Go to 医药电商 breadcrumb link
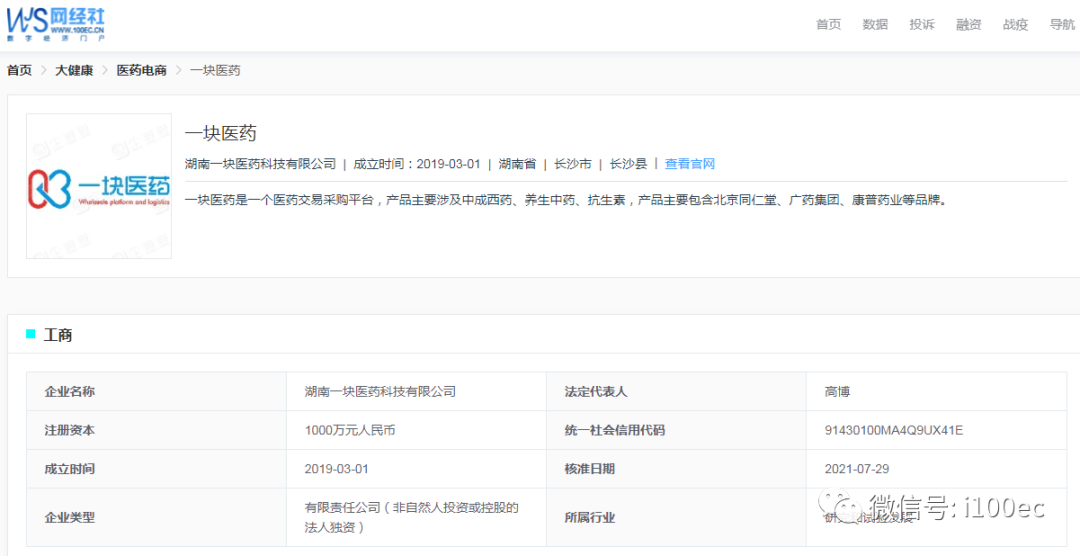This screenshot has width=1080, height=556. 141,70
